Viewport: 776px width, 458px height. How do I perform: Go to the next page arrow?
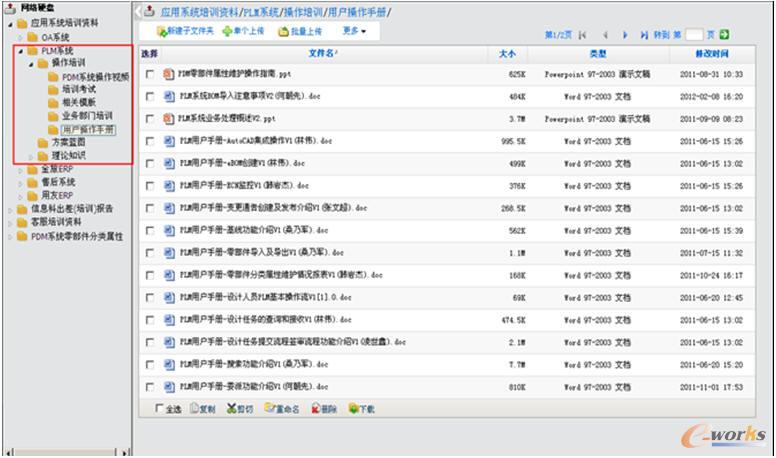tap(625, 35)
